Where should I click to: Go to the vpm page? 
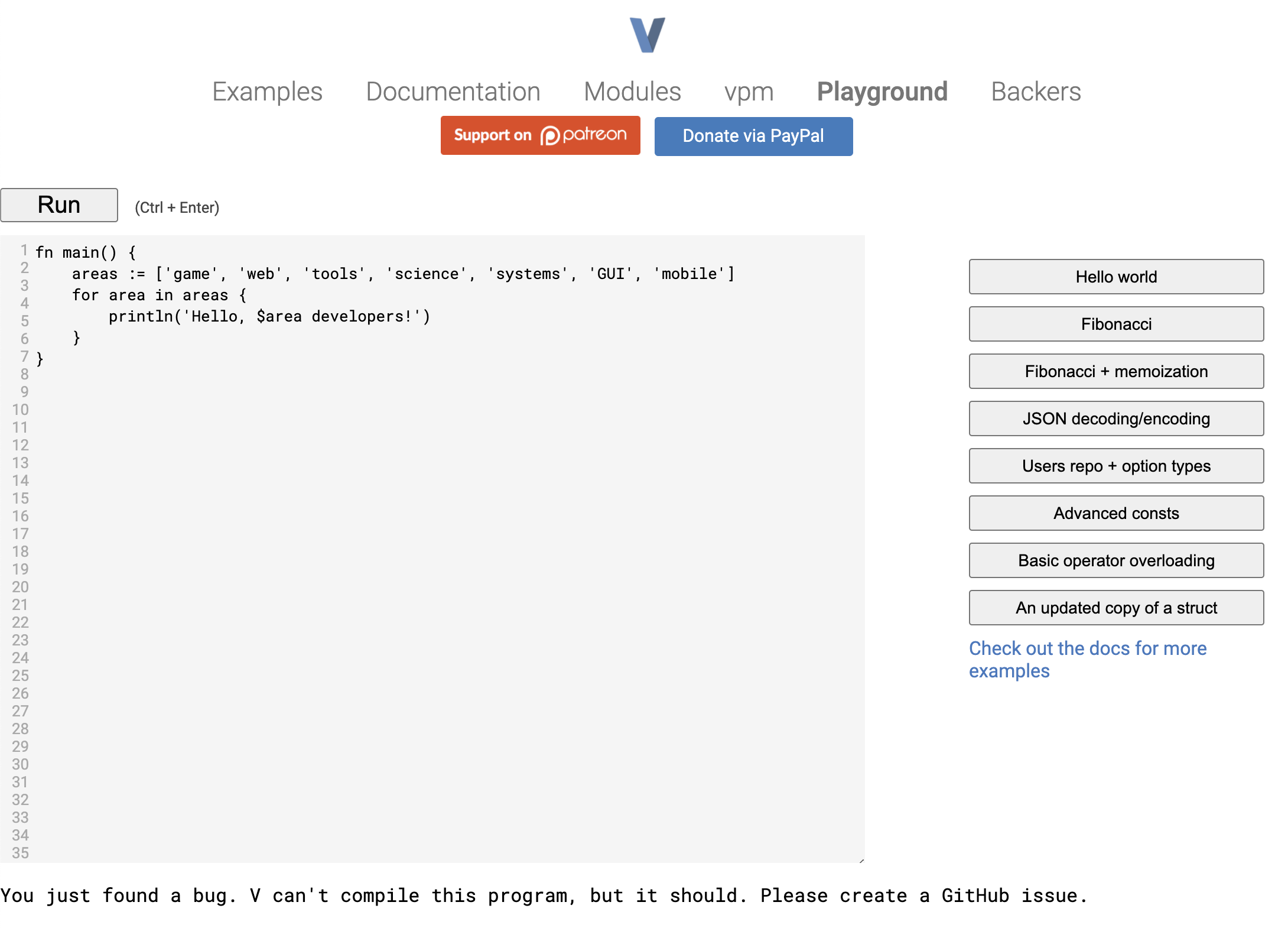748,92
